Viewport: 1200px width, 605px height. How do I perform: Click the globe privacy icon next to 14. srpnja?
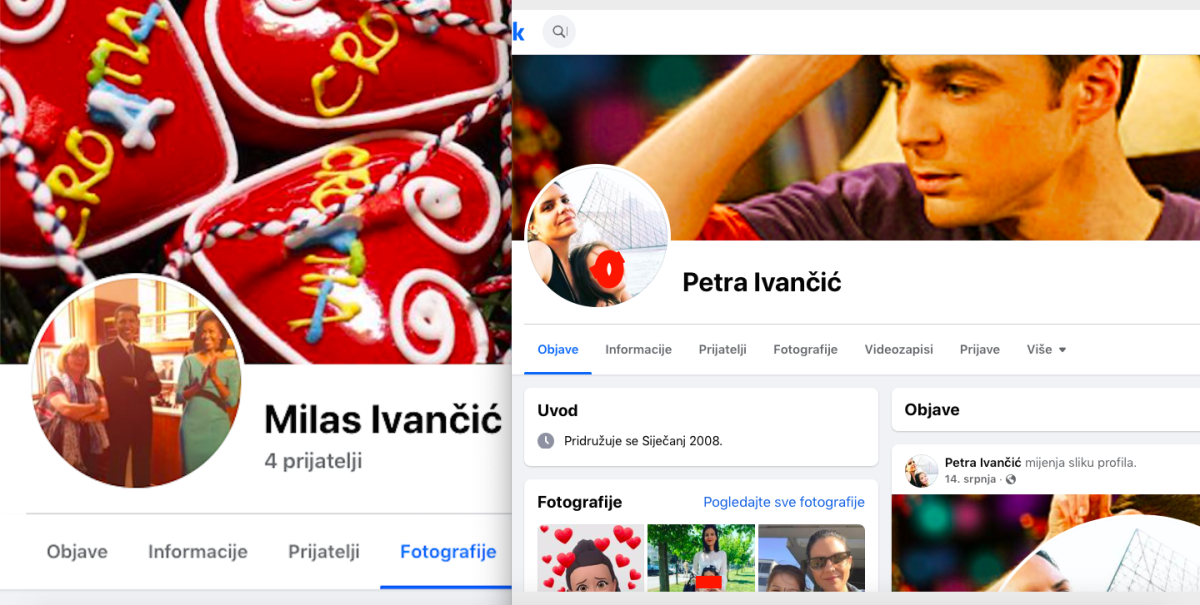point(1010,480)
